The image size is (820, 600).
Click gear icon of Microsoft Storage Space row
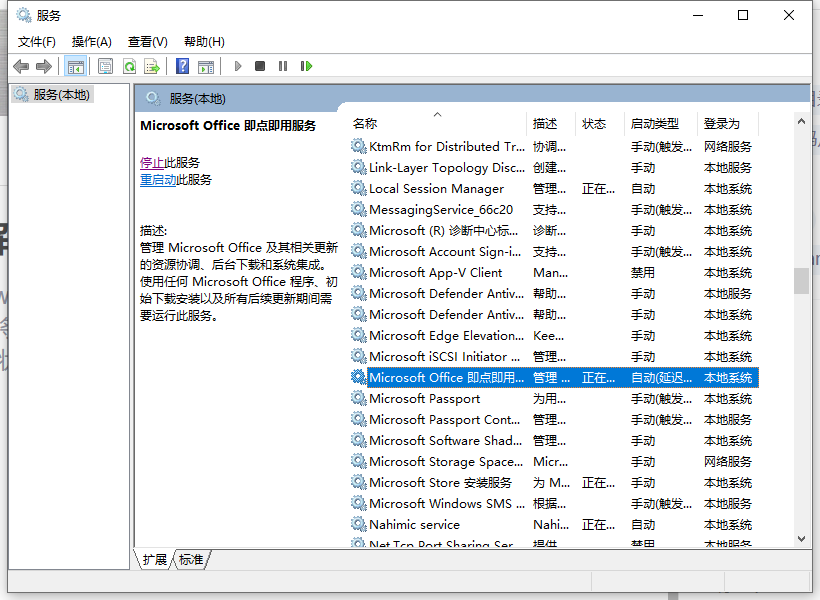point(358,461)
